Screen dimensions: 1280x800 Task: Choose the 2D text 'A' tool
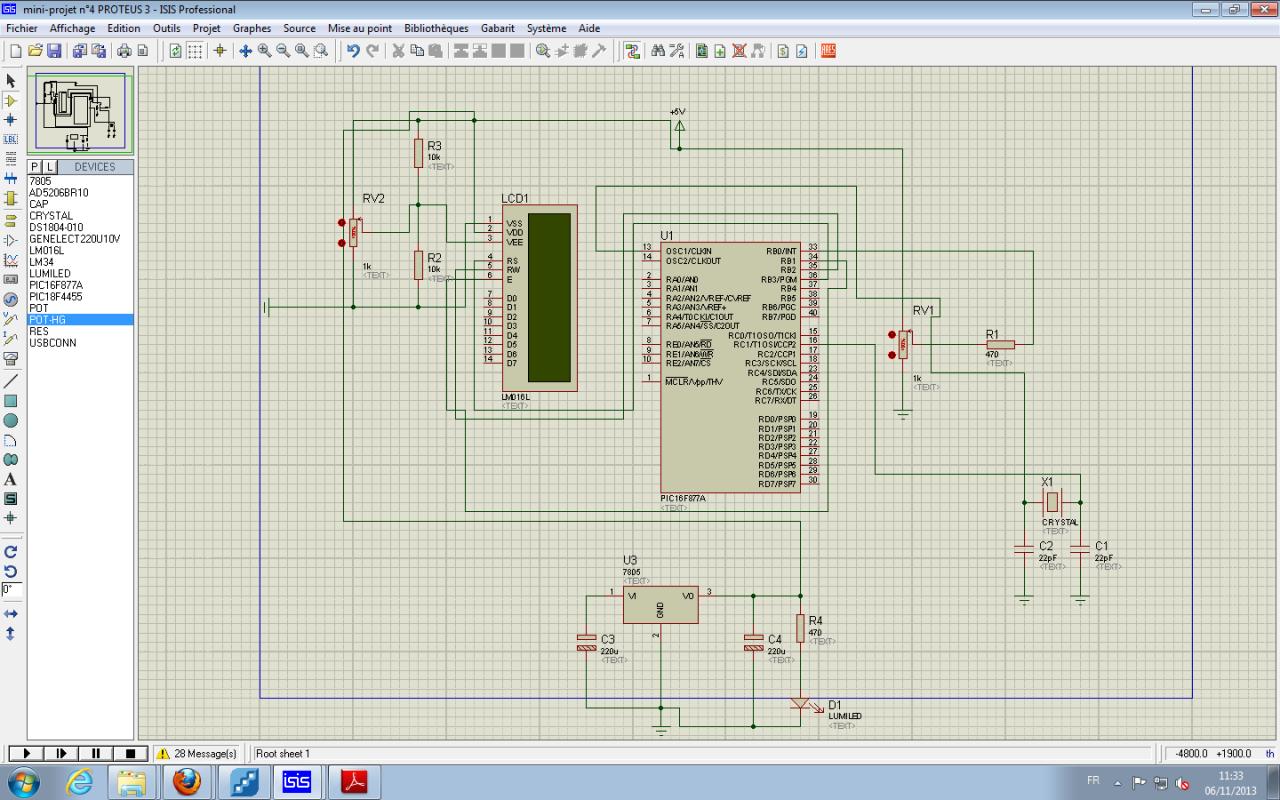pyautogui.click(x=11, y=479)
